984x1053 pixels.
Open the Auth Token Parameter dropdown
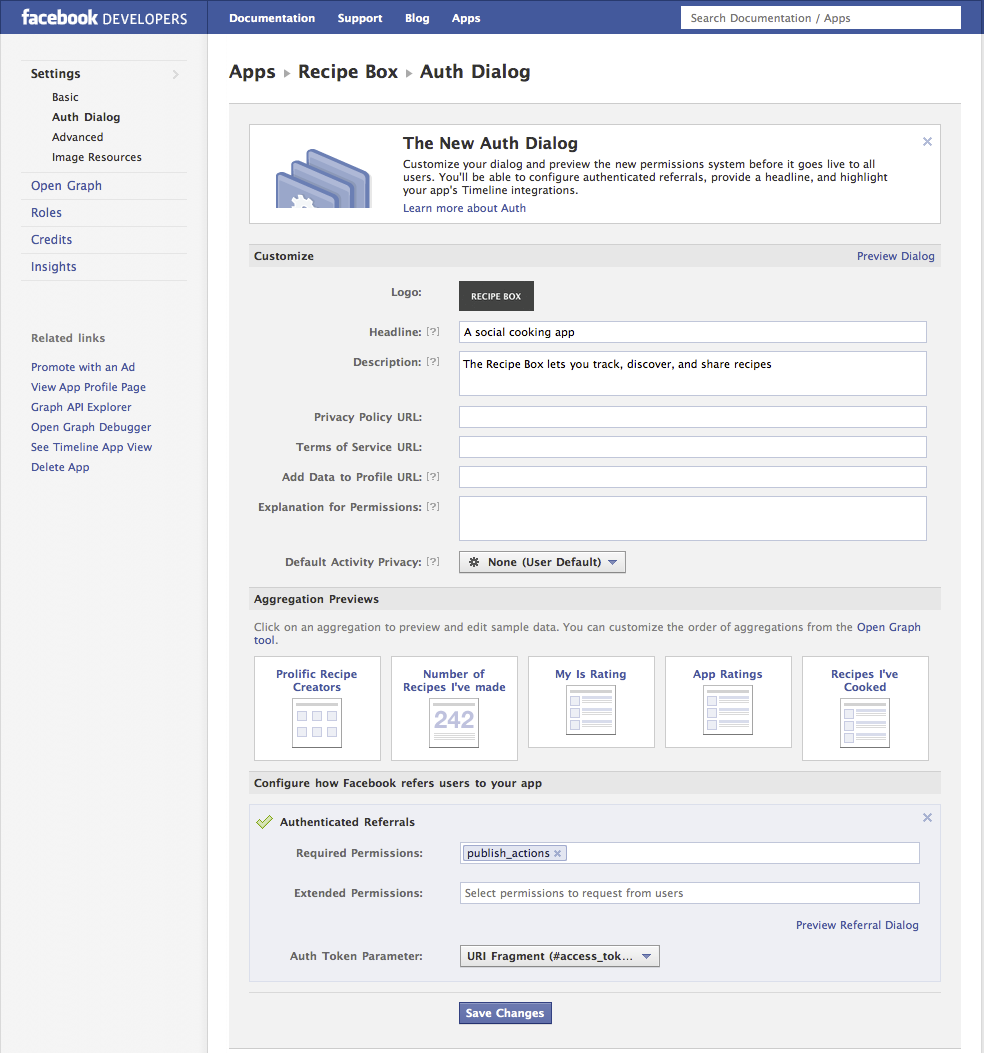pyautogui.click(x=560, y=956)
